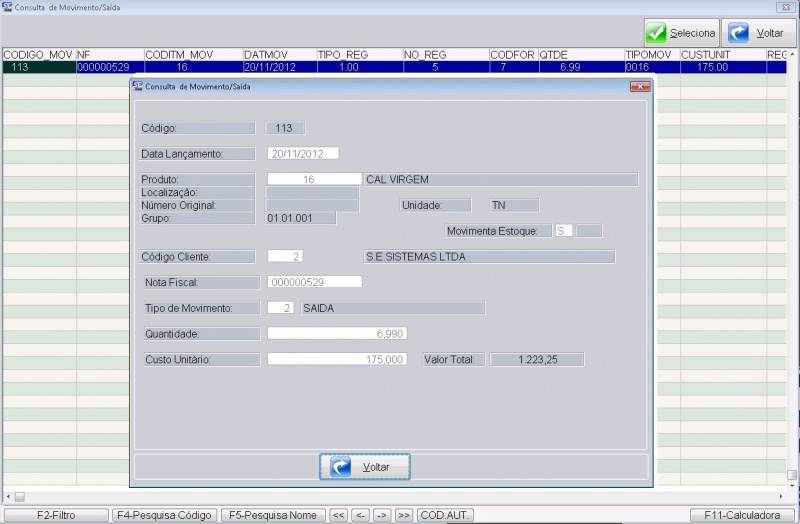Click the COD.AUT. button
Screen dimensions: 800x524
[445, 515]
